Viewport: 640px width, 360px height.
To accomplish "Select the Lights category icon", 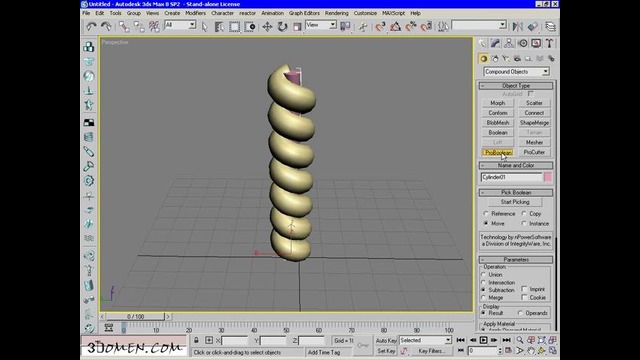I will [x=506, y=59].
